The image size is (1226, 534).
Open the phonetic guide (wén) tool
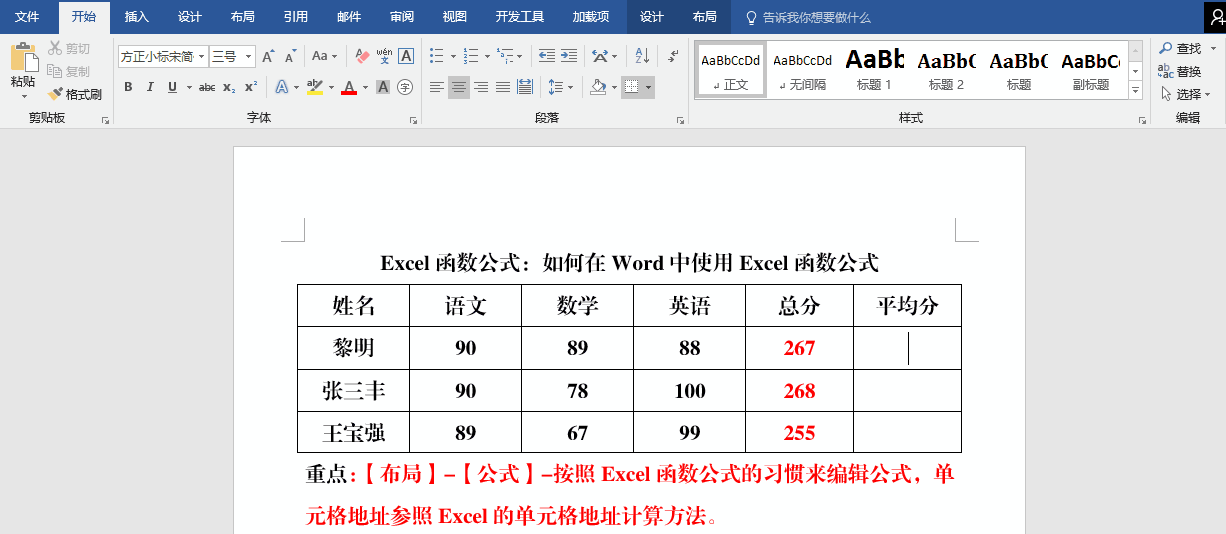coord(384,57)
